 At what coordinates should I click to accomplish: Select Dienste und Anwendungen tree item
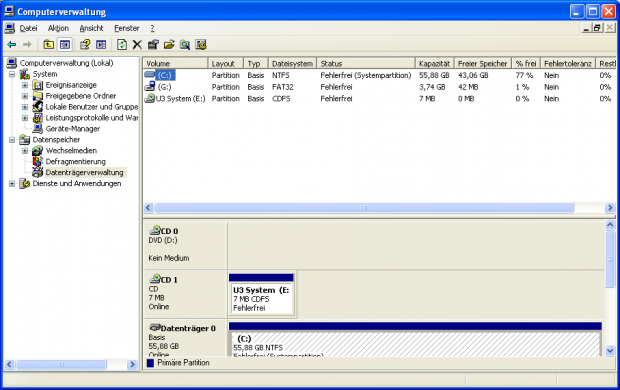pyautogui.click(x=77, y=184)
